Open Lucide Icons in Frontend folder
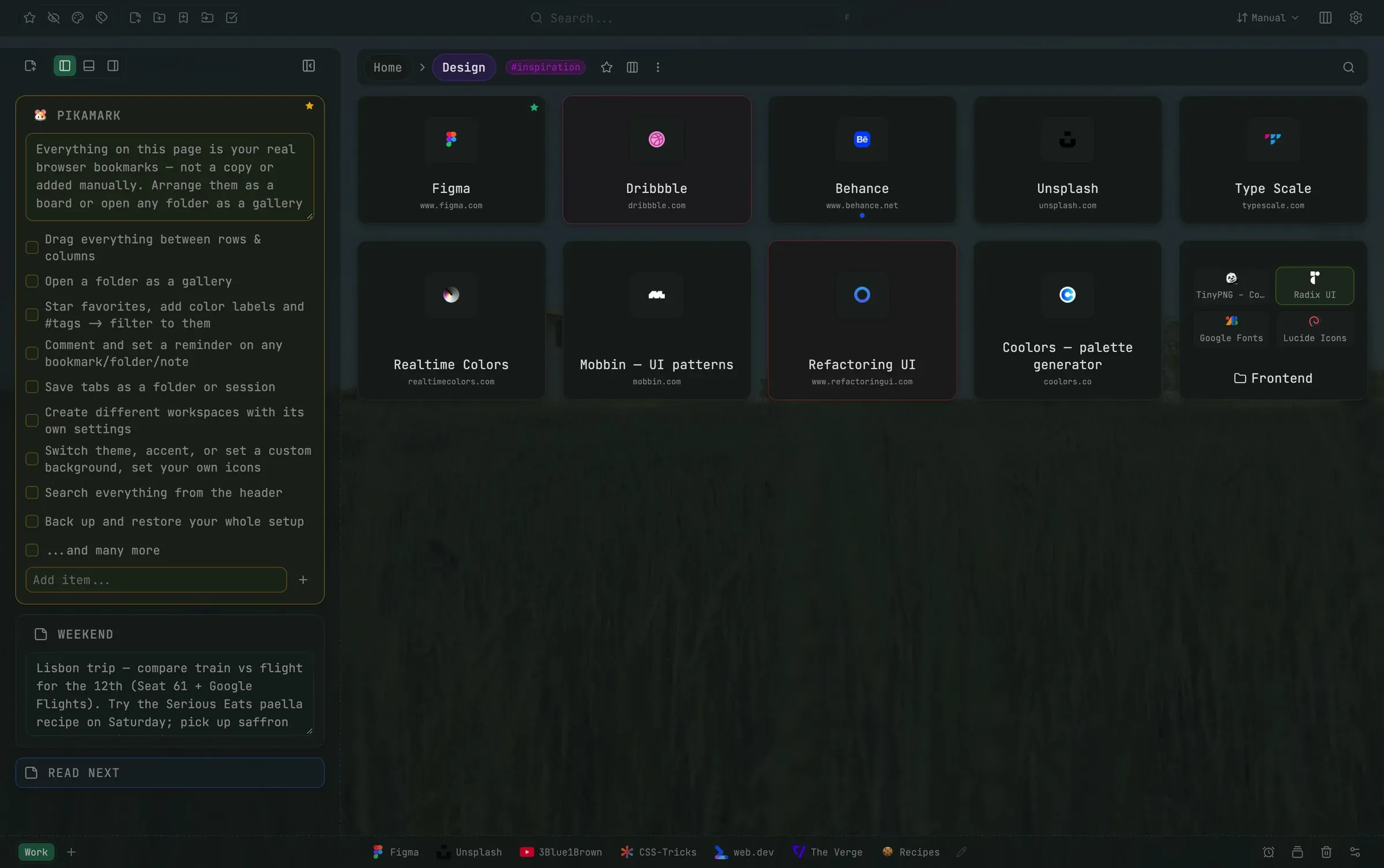 pyautogui.click(x=1315, y=329)
